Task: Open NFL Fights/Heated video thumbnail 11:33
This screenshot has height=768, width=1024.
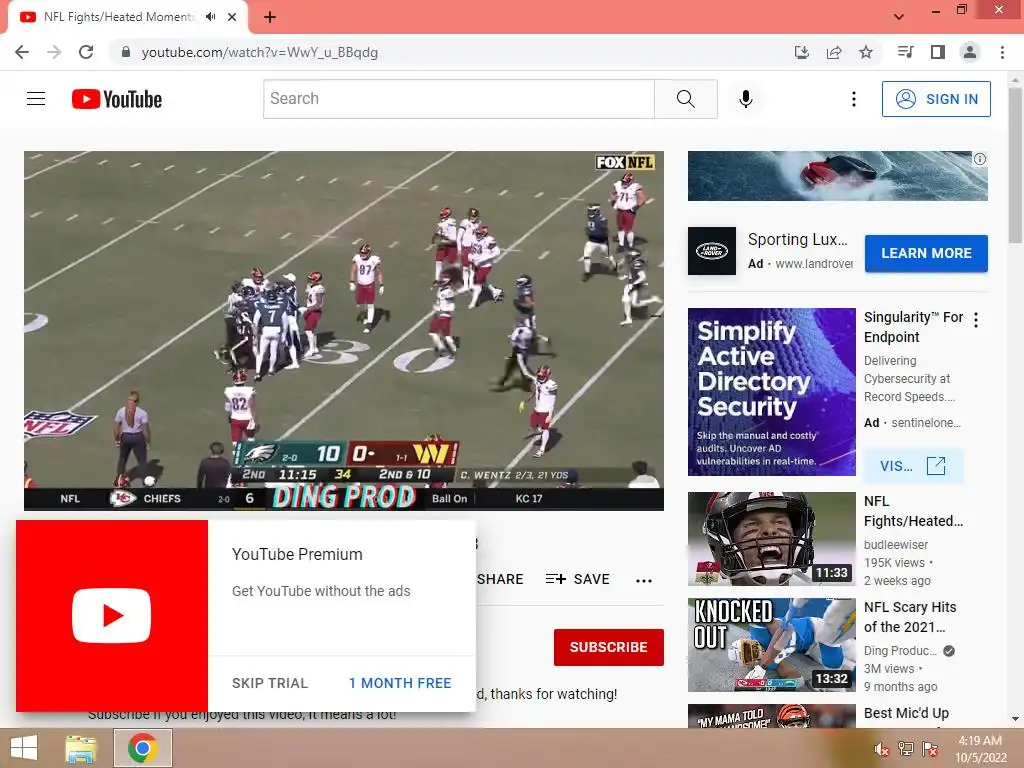Action: coord(772,539)
